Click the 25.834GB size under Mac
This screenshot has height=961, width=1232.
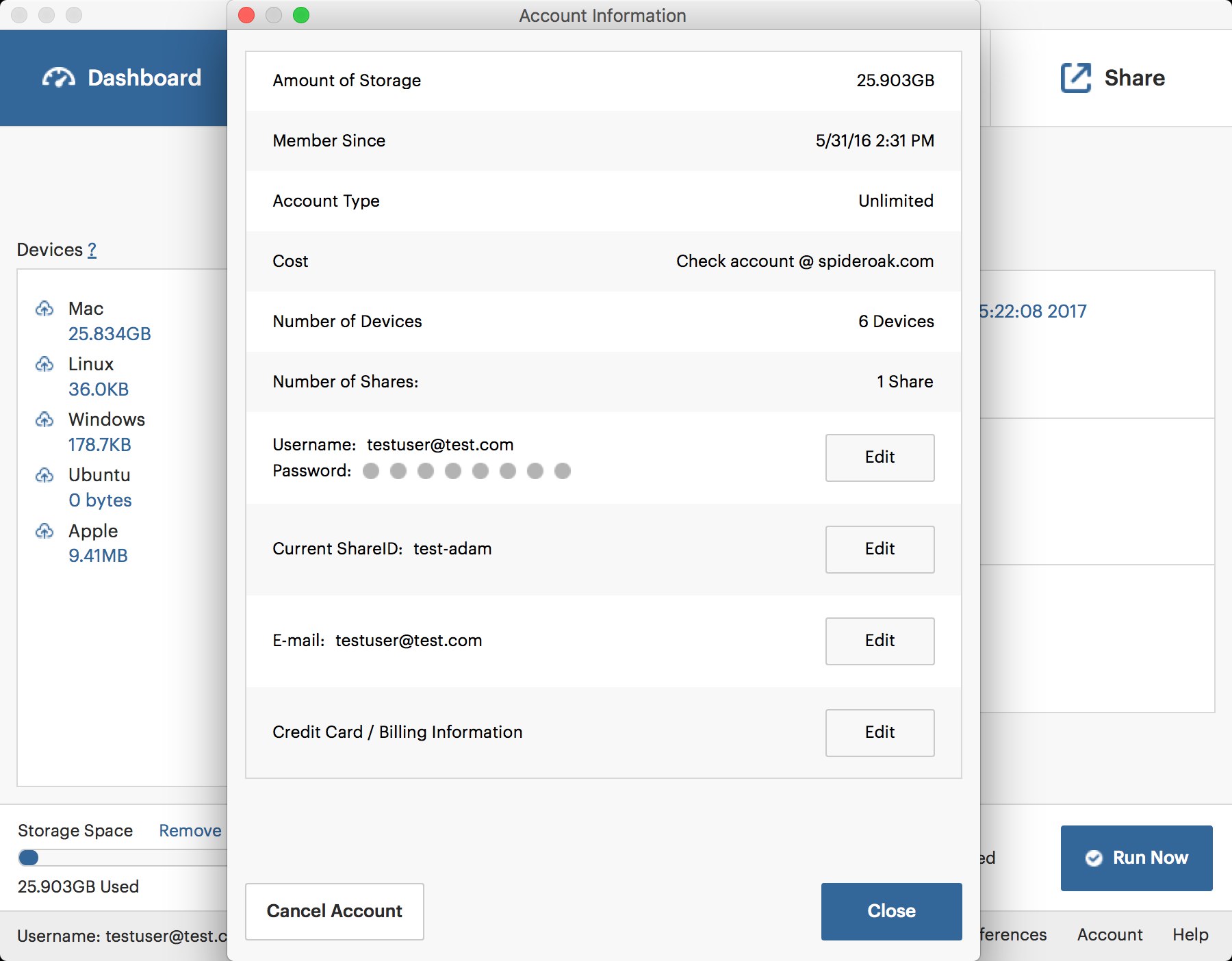tap(110, 334)
